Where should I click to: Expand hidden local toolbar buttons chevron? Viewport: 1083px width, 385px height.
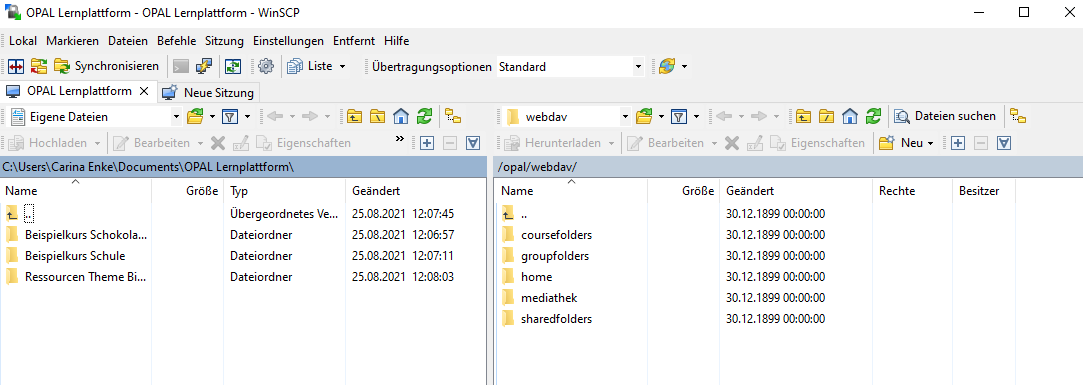pyautogui.click(x=399, y=139)
